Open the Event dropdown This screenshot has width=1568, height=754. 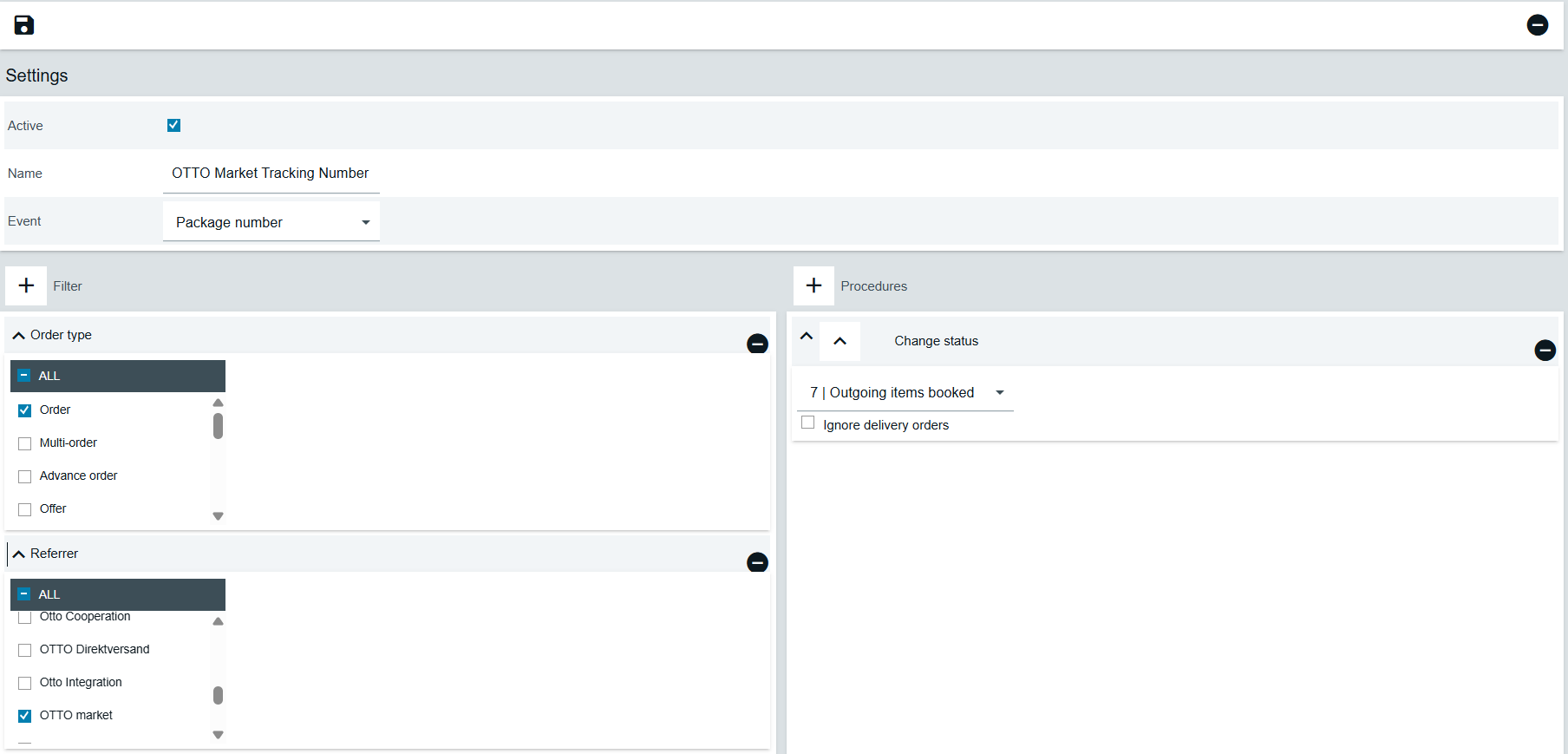point(271,222)
